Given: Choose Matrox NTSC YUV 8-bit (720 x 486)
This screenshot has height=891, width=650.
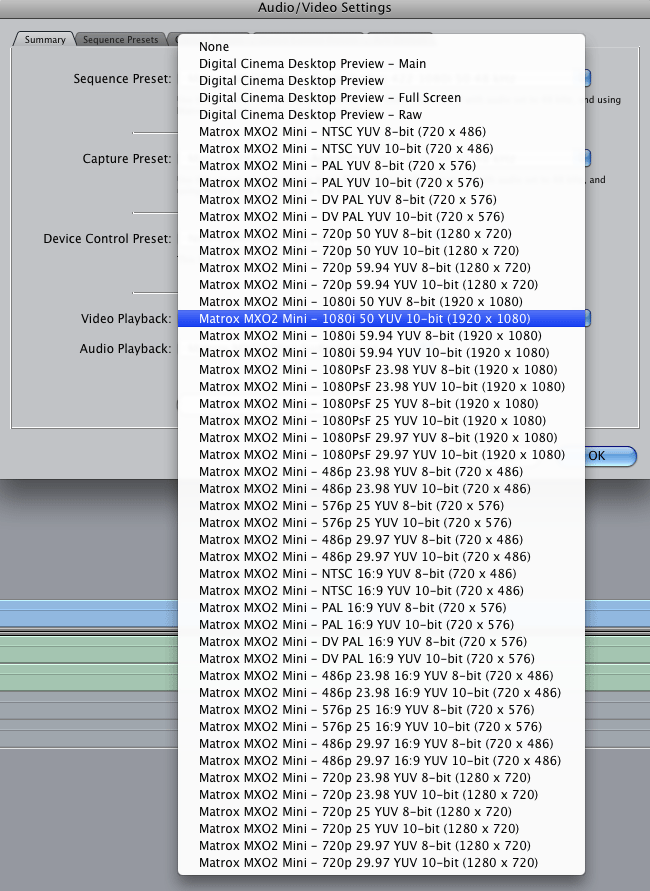Looking at the screenshot, I should coord(359,132).
